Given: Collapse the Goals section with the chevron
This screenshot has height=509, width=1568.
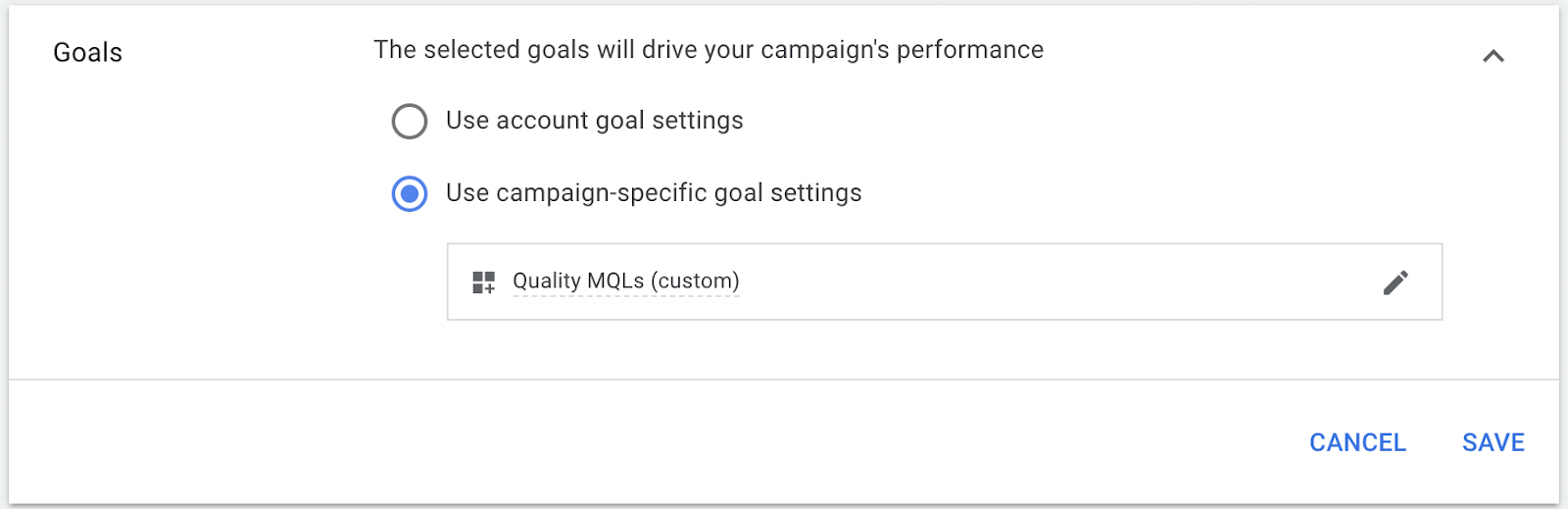Looking at the screenshot, I should pyautogui.click(x=1493, y=56).
